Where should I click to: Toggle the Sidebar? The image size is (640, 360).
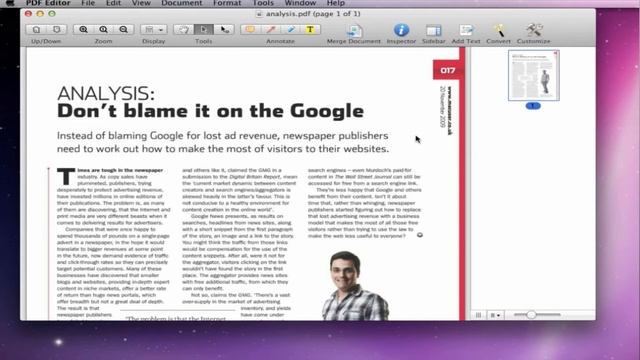click(433, 31)
